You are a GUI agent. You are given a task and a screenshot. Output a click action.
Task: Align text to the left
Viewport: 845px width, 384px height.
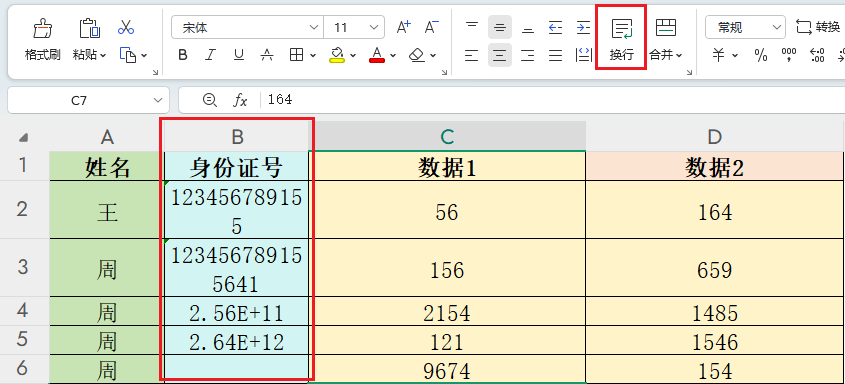pos(472,54)
